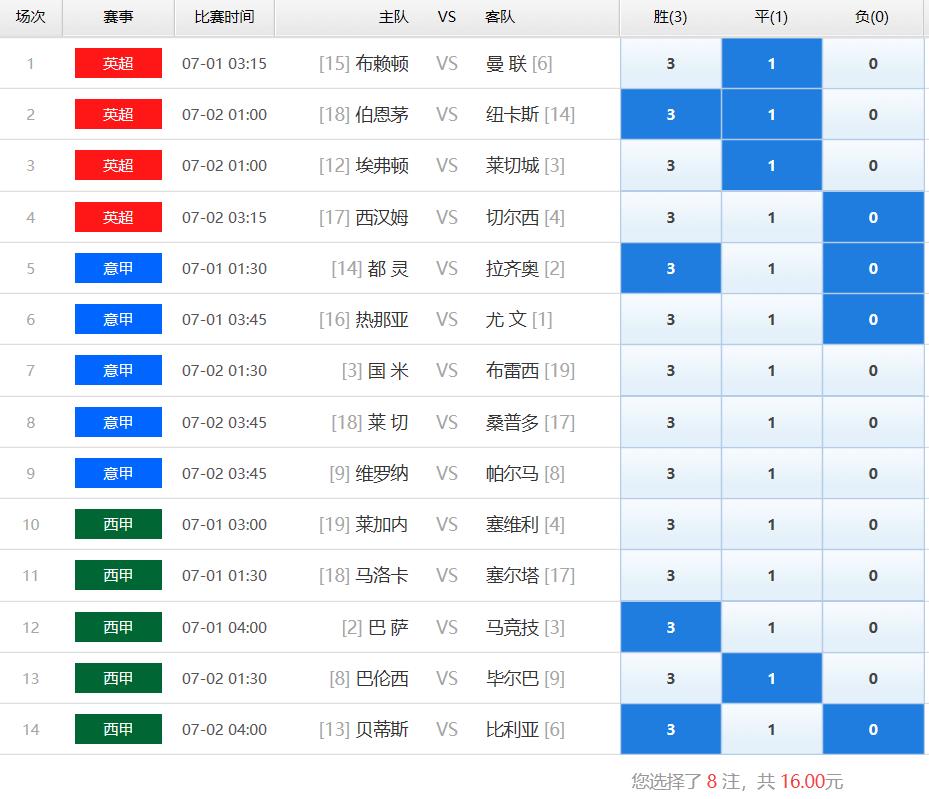The width and height of the screenshot is (929, 799).
Task: Click match time 07-02 04:00
Action: 224,729
